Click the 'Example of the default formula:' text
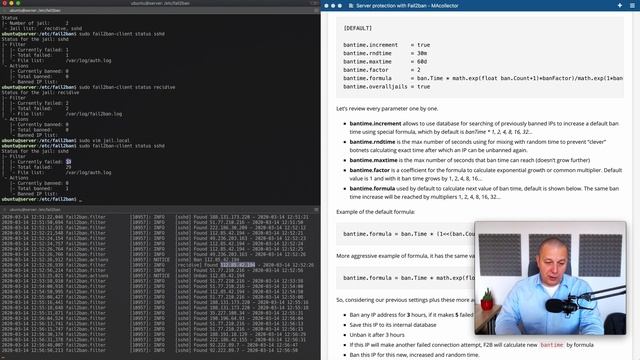The height and width of the screenshot is (360, 640). (x=376, y=212)
